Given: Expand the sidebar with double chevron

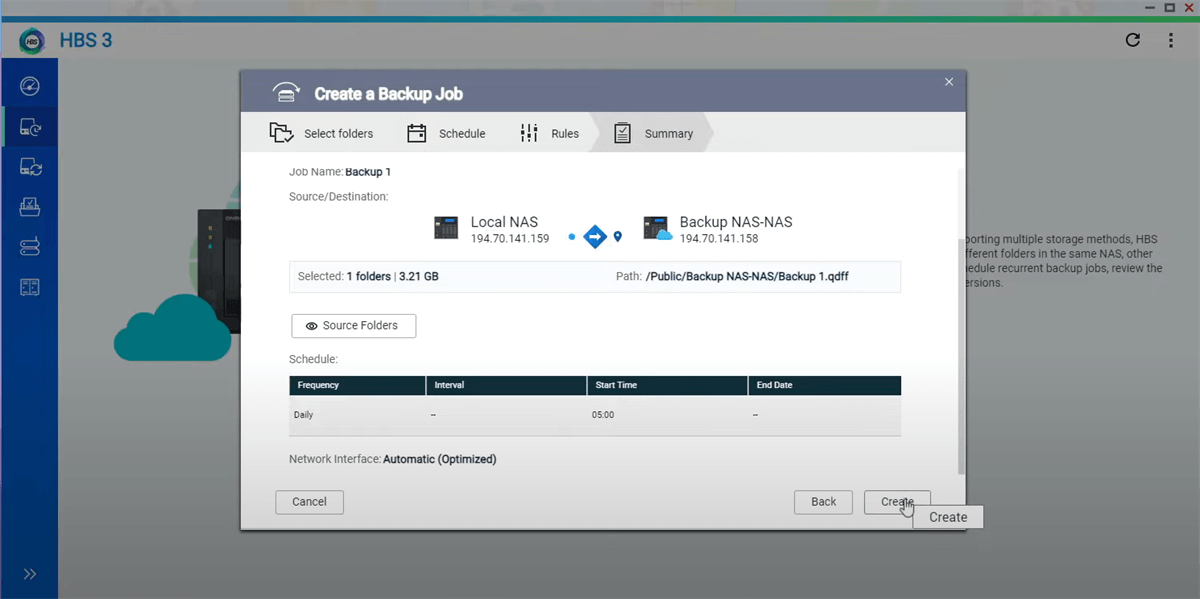Looking at the screenshot, I should pyautogui.click(x=29, y=574).
